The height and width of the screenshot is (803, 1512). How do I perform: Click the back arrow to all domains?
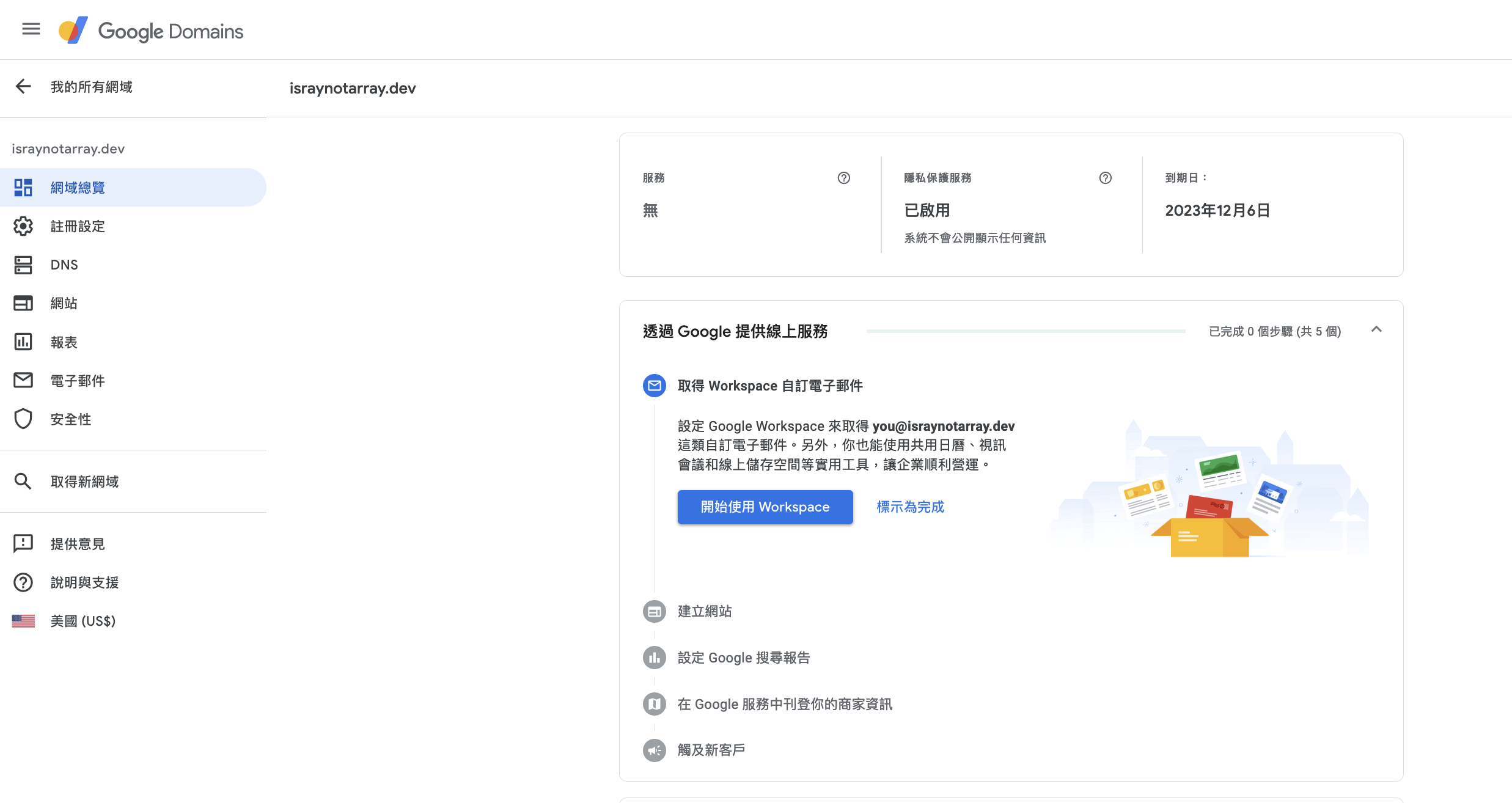point(23,86)
